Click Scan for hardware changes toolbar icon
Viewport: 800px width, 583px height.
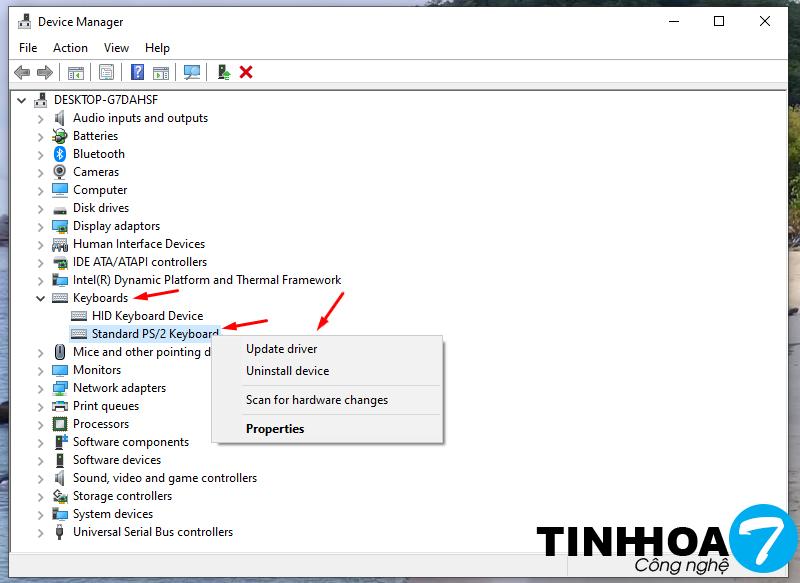pos(192,72)
